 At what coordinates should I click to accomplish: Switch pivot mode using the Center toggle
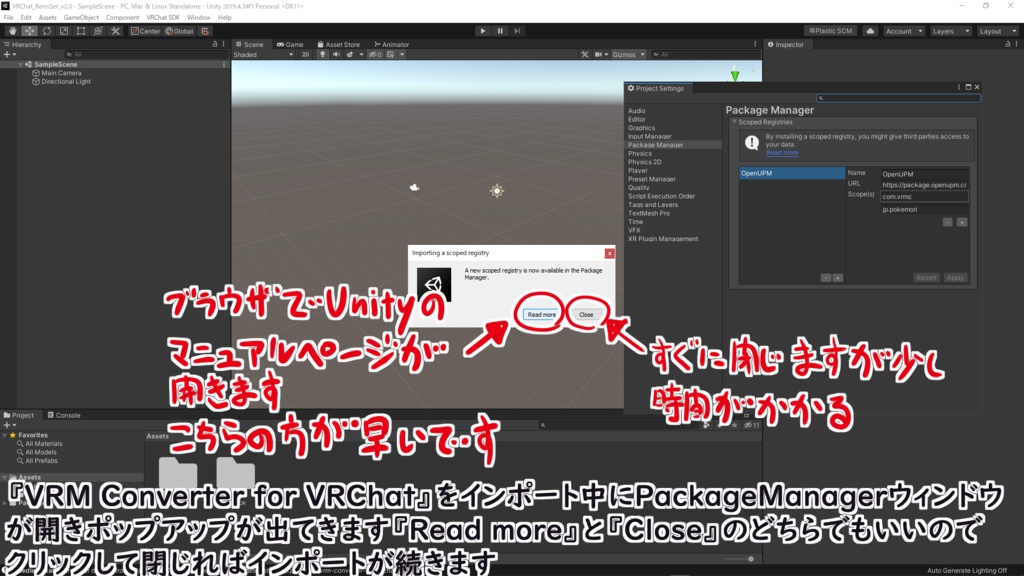tap(146, 31)
